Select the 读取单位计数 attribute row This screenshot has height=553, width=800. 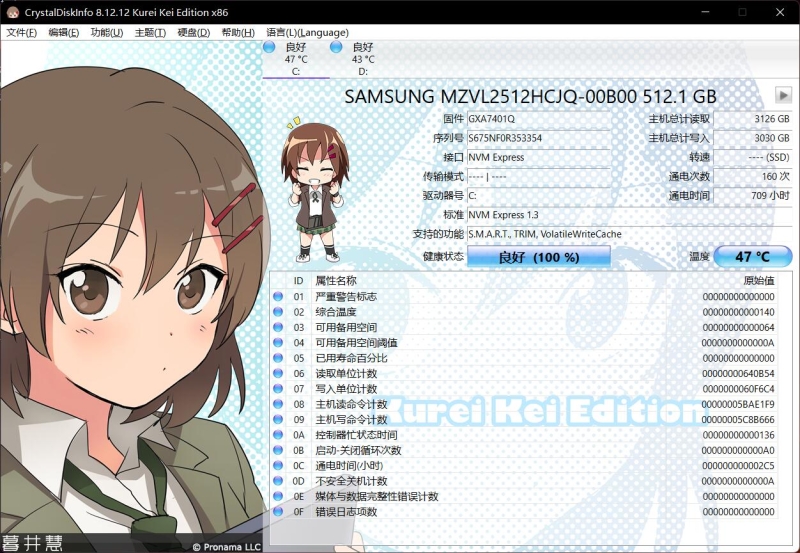pos(524,373)
